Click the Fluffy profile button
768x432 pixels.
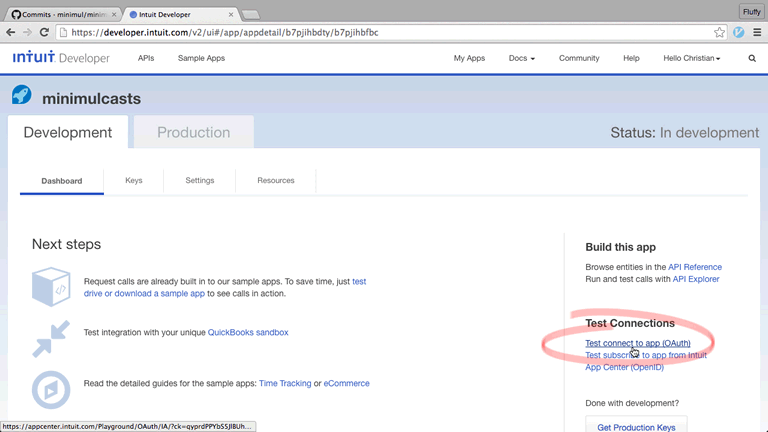point(751,12)
